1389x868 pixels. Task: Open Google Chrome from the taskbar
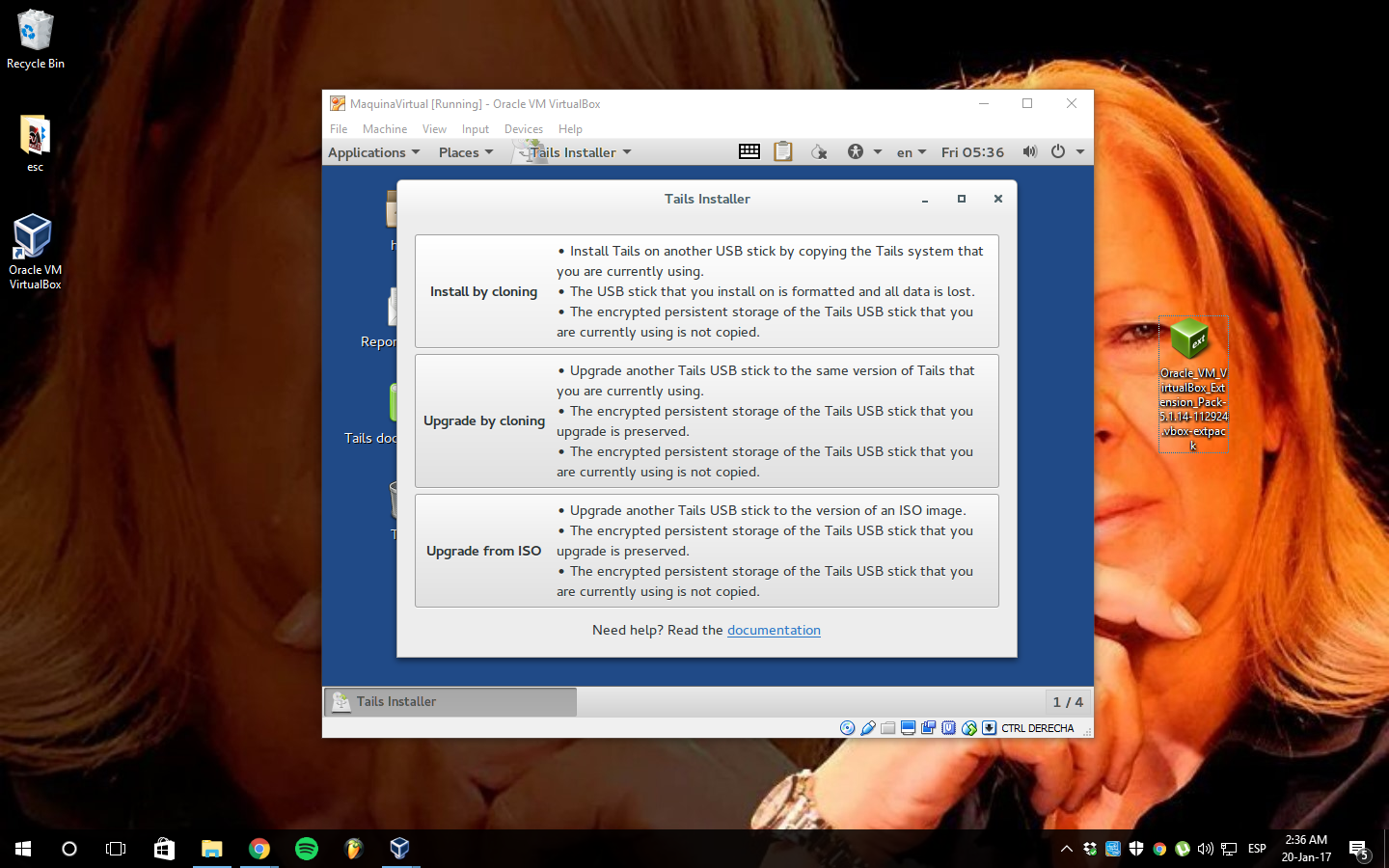259,849
